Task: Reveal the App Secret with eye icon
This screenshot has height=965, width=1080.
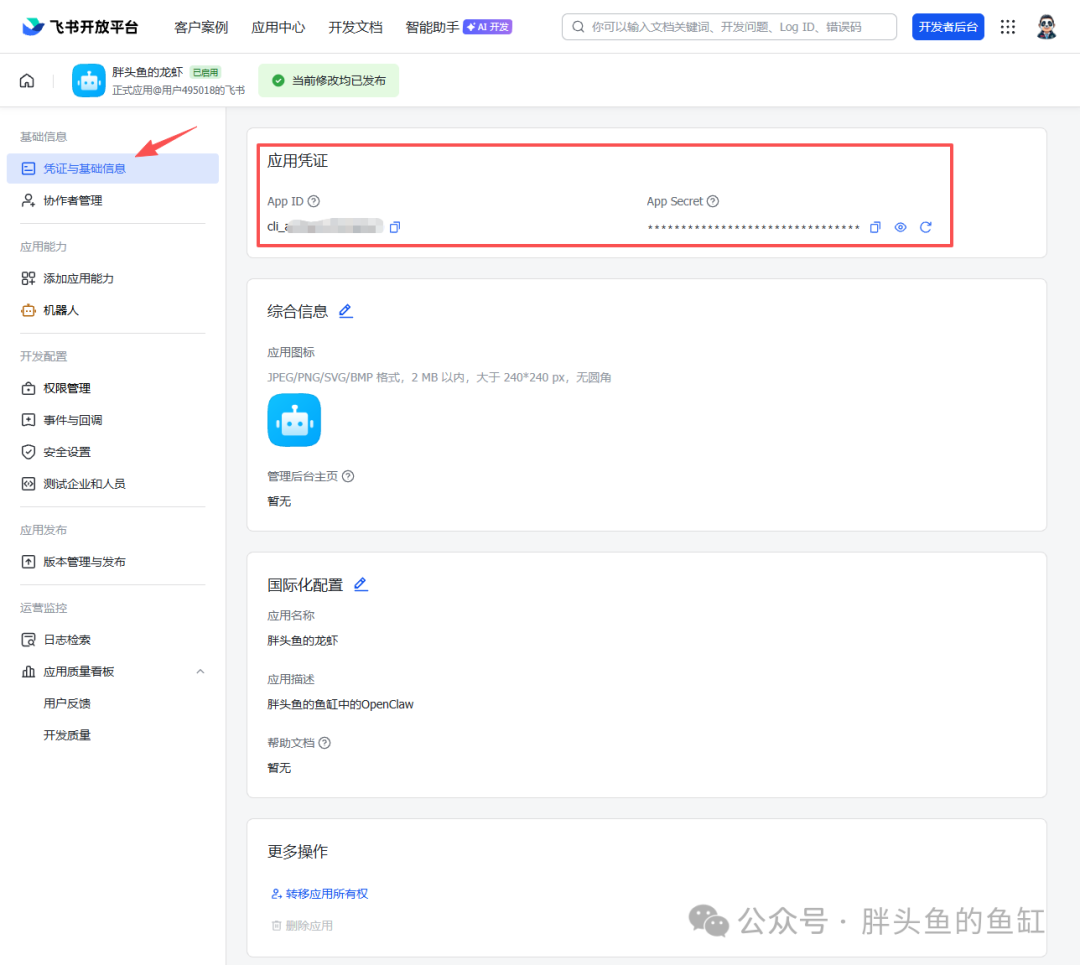Action: pos(900,227)
